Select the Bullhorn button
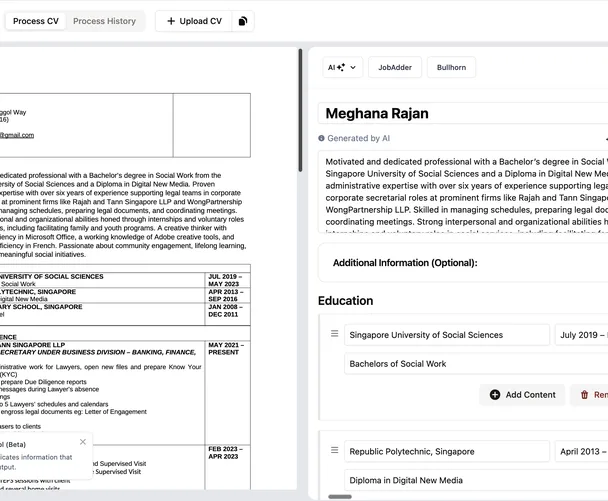The width and height of the screenshot is (608, 501). (451, 67)
